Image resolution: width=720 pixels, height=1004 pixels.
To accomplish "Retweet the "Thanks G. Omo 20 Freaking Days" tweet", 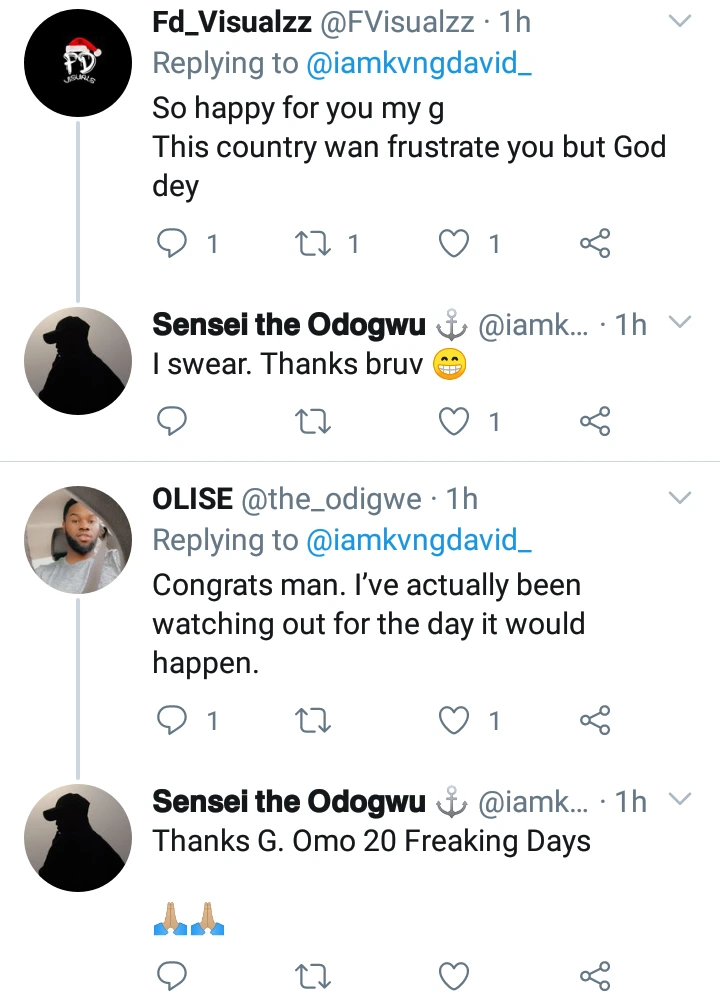I will tap(313, 976).
